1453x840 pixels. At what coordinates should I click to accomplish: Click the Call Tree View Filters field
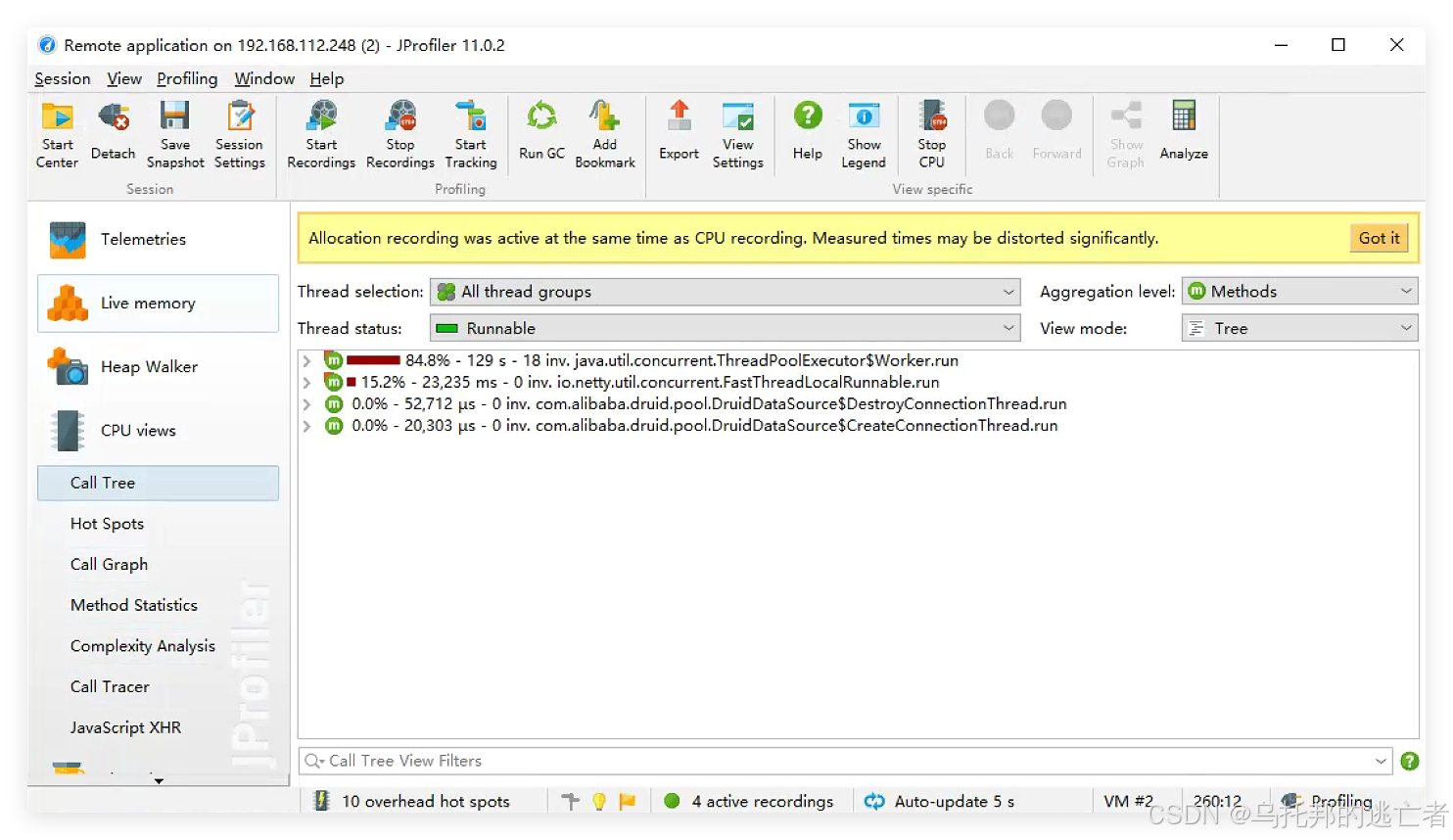[x=847, y=761]
